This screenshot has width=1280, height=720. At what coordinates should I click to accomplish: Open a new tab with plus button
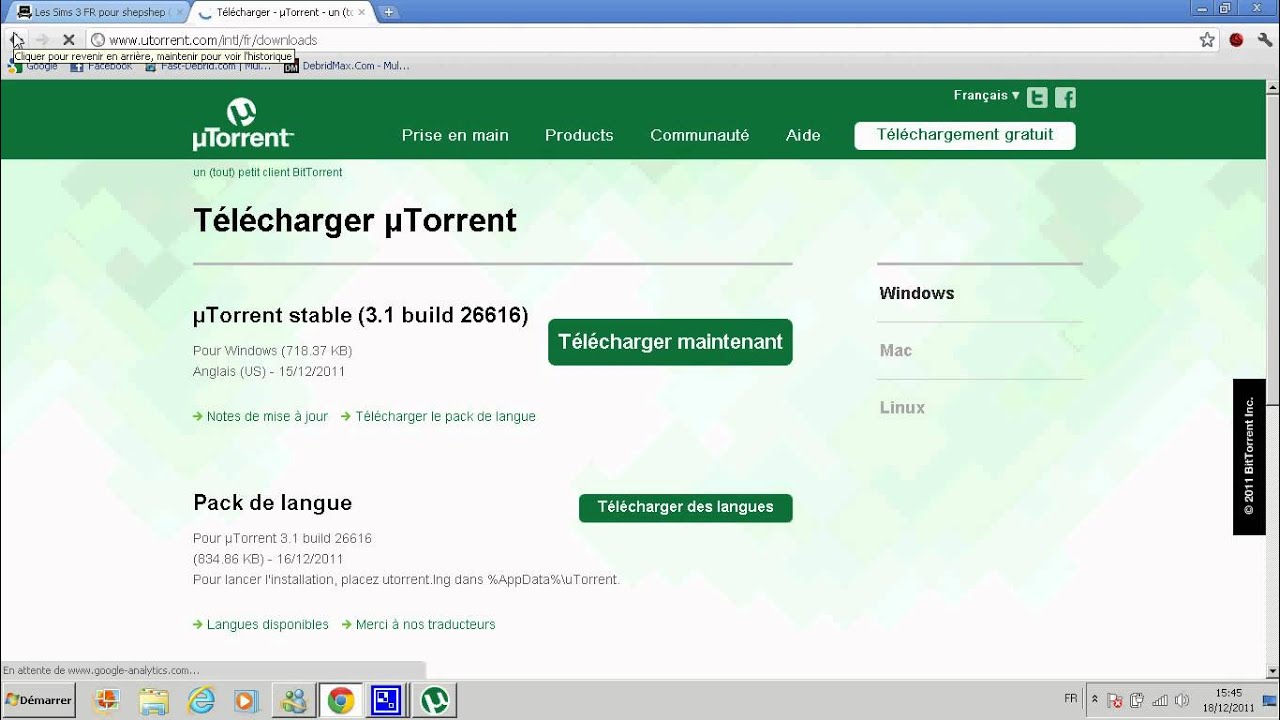pyautogui.click(x=388, y=12)
